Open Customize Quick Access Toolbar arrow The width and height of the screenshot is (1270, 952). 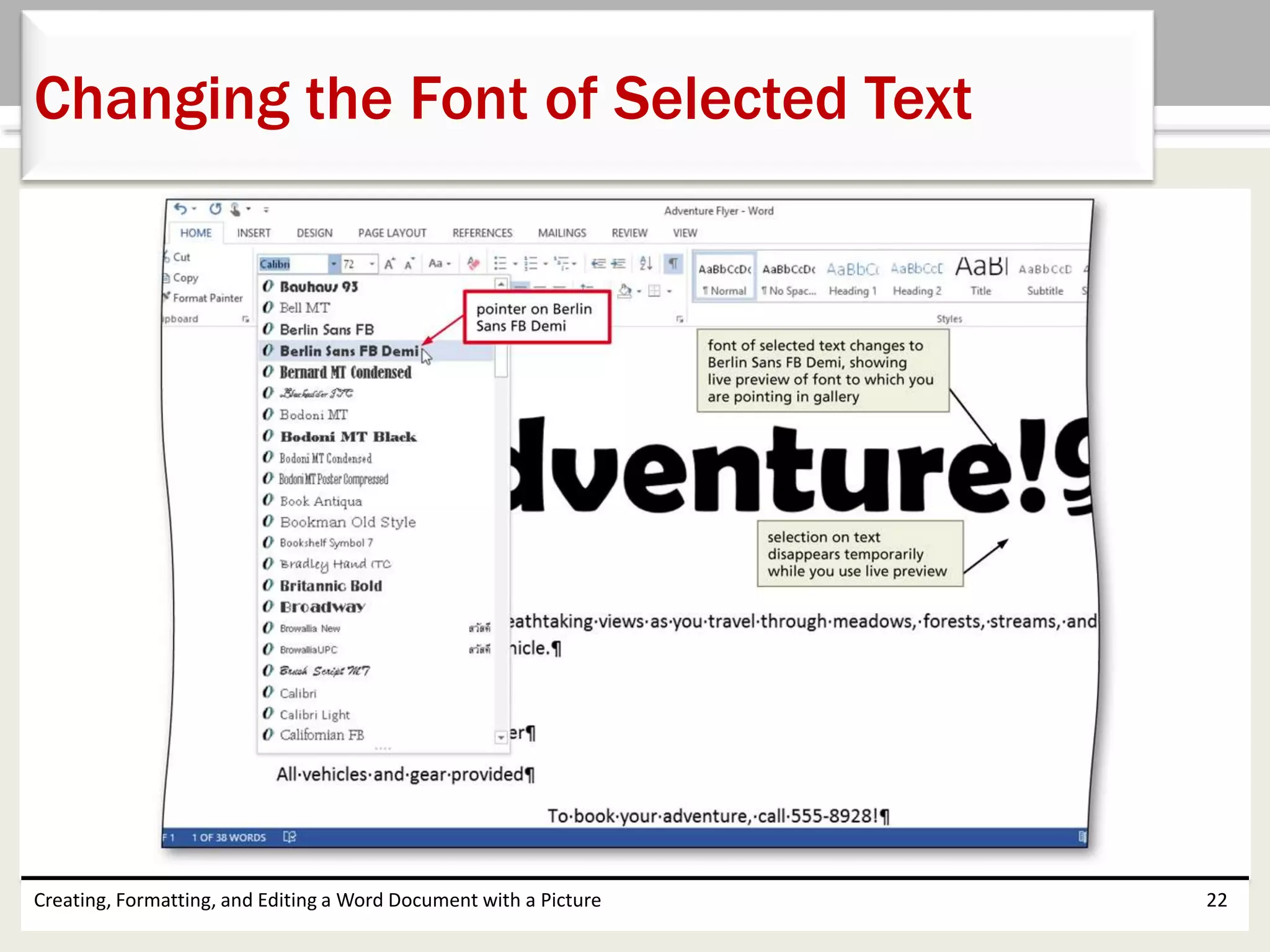click(x=266, y=209)
